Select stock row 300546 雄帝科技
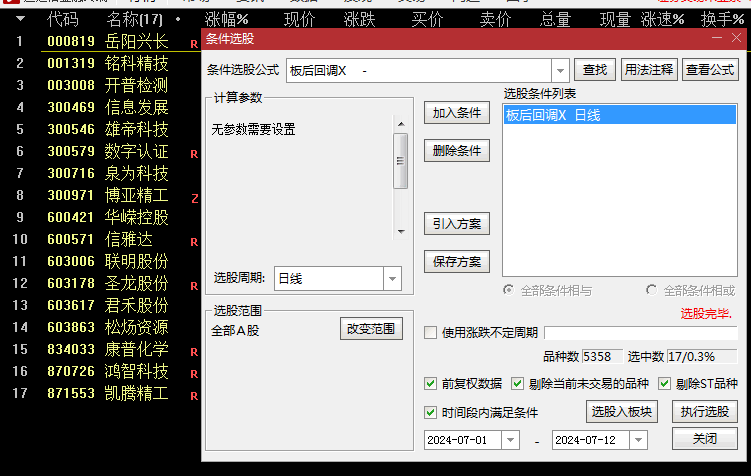The height and width of the screenshot is (476, 751). coord(106,129)
